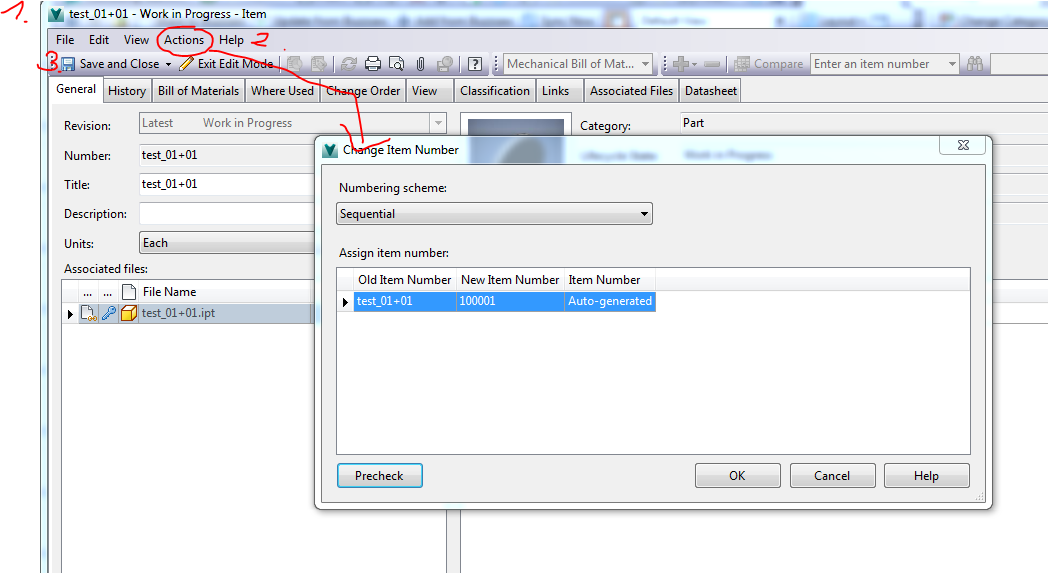Click the Save and Close floppy icon
1048x573 pixels.
pos(68,64)
